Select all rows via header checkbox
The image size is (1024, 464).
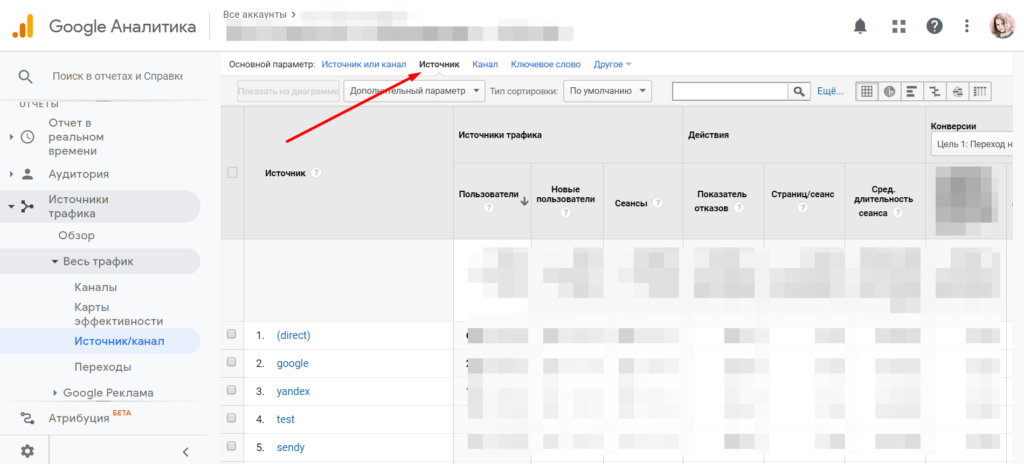point(232,173)
